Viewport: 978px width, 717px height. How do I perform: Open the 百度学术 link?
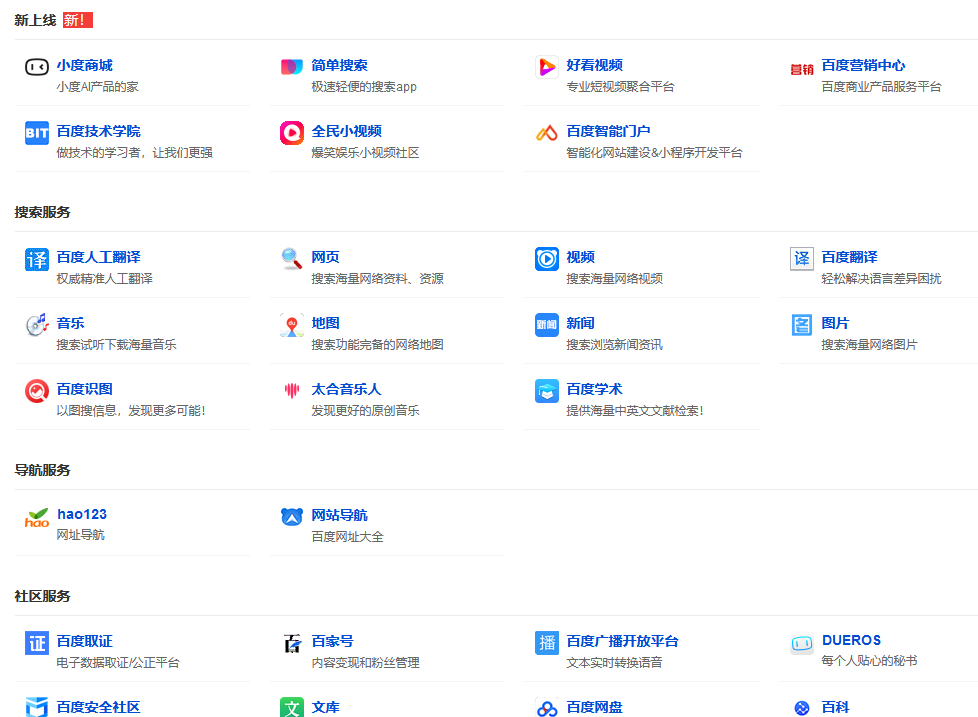pyautogui.click(x=594, y=390)
